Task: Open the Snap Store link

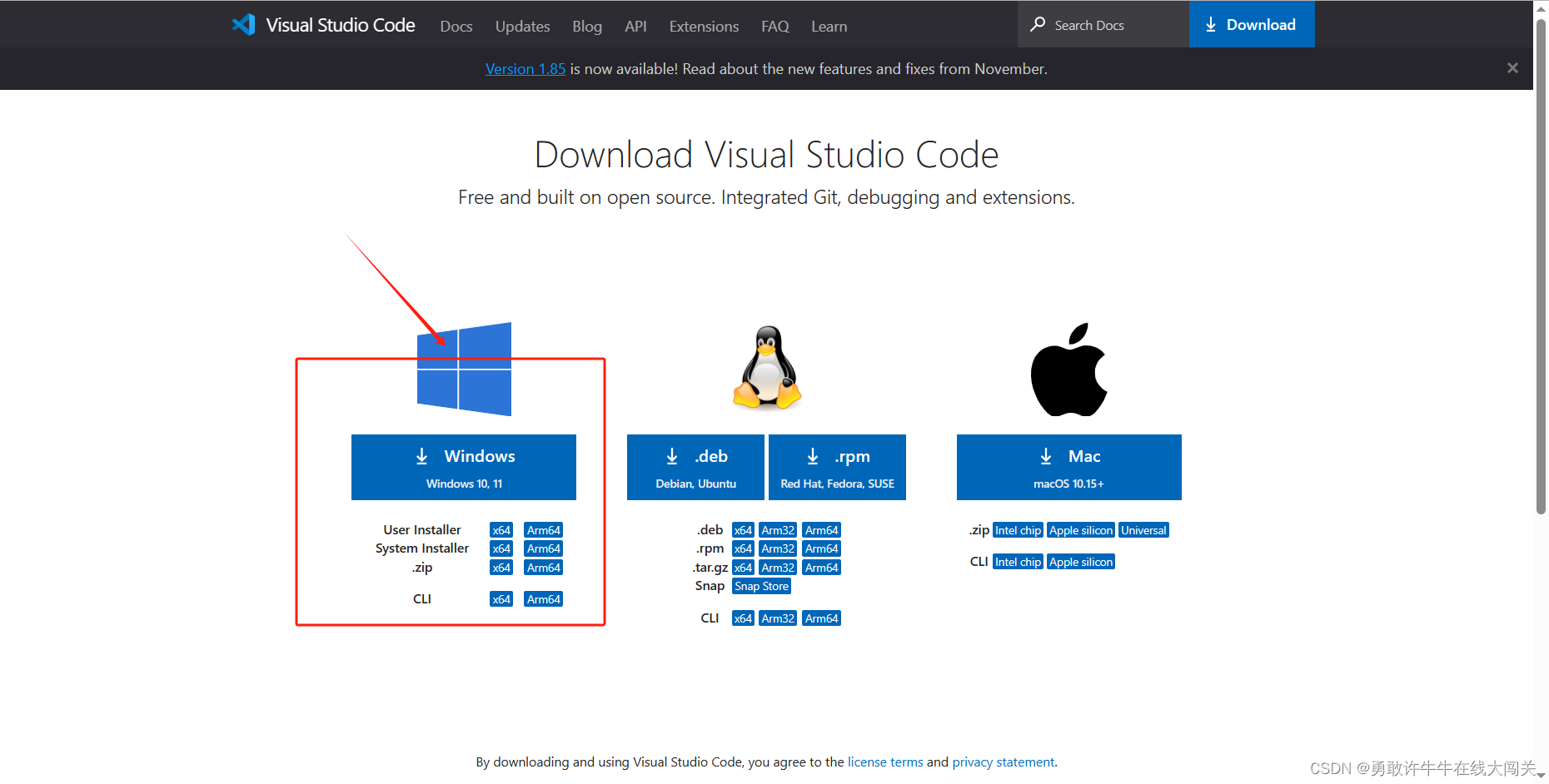Action: coord(761,586)
